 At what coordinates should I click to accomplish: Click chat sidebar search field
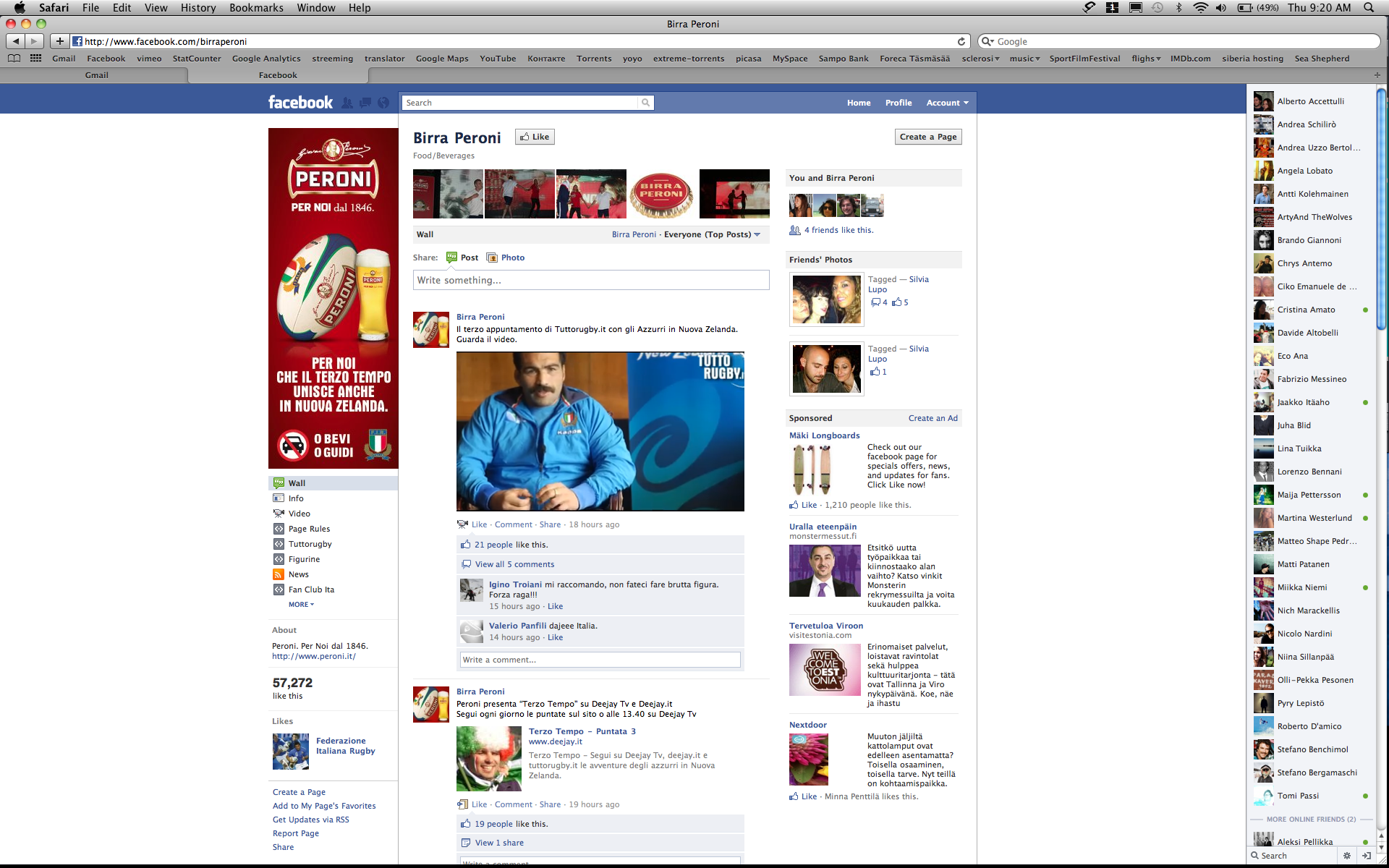tap(1295, 856)
